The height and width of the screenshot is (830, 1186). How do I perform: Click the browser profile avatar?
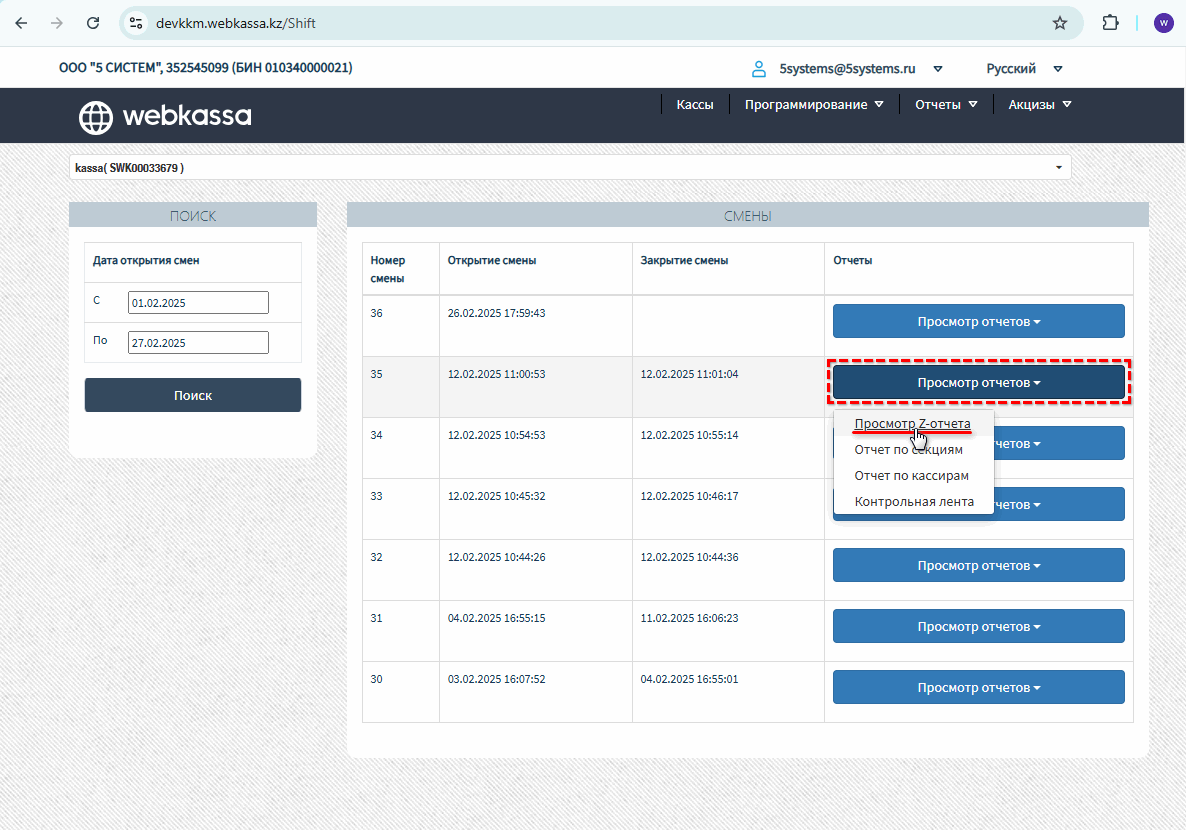click(x=1162, y=23)
